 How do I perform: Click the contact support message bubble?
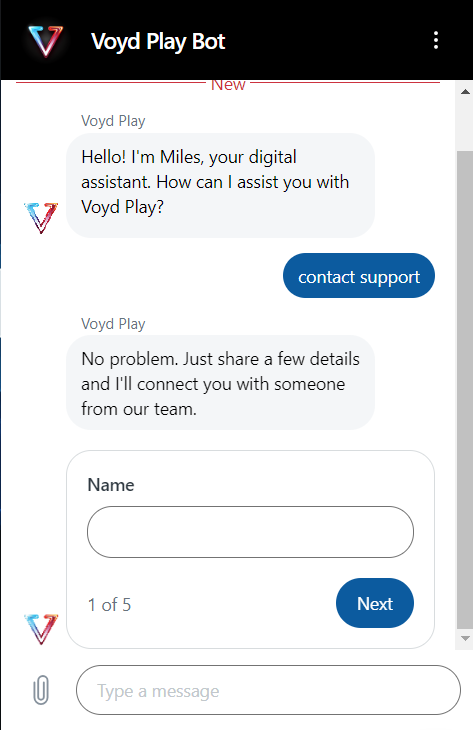[x=359, y=276]
